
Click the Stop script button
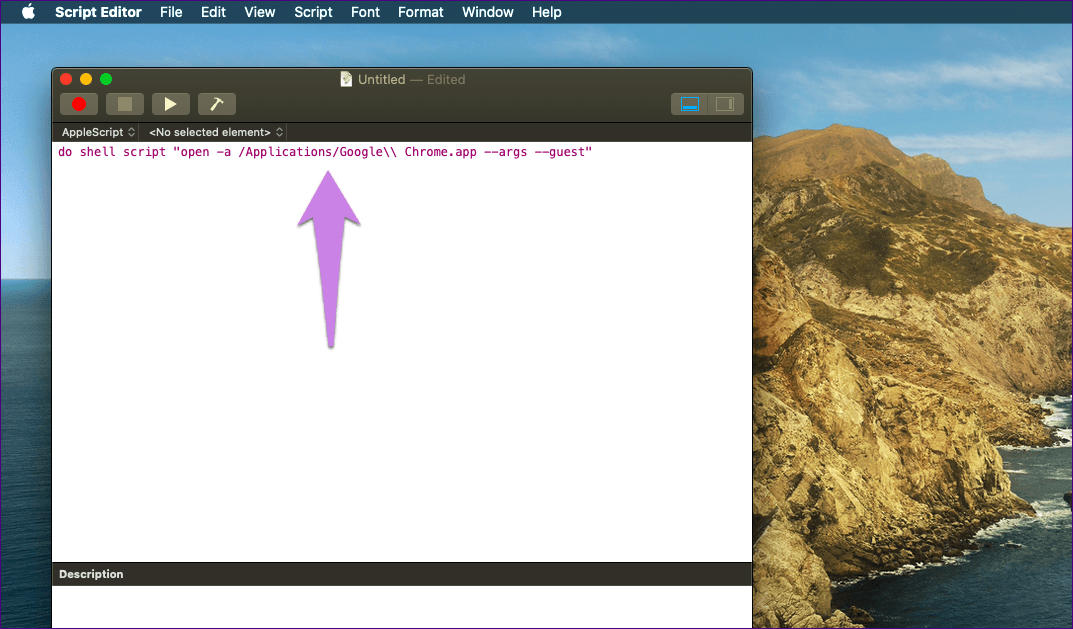point(125,104)
